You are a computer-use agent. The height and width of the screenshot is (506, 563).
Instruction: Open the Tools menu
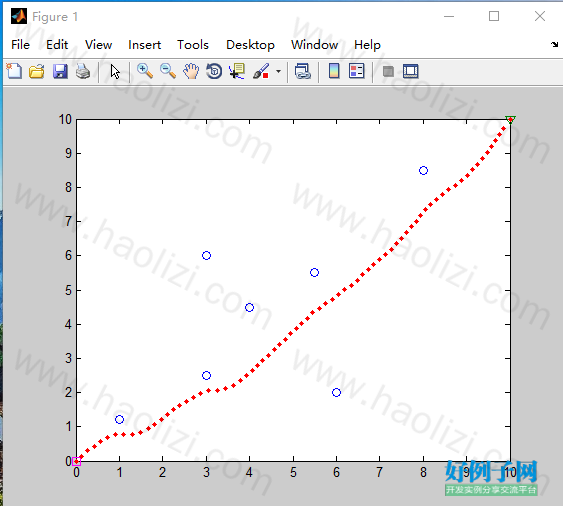[x=193, y=45]
